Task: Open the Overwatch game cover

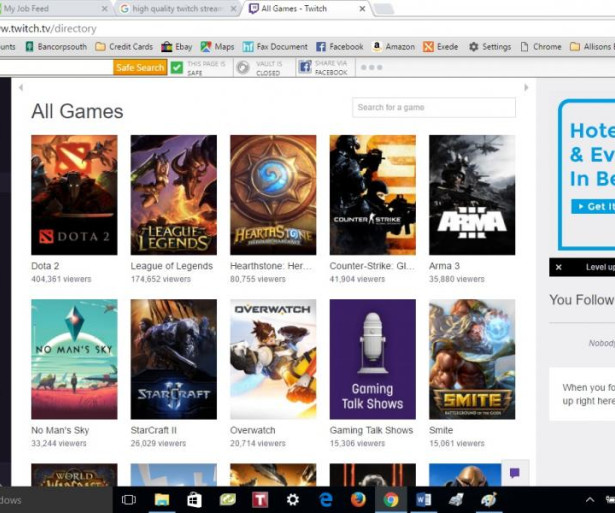Action: pos(273,359)
